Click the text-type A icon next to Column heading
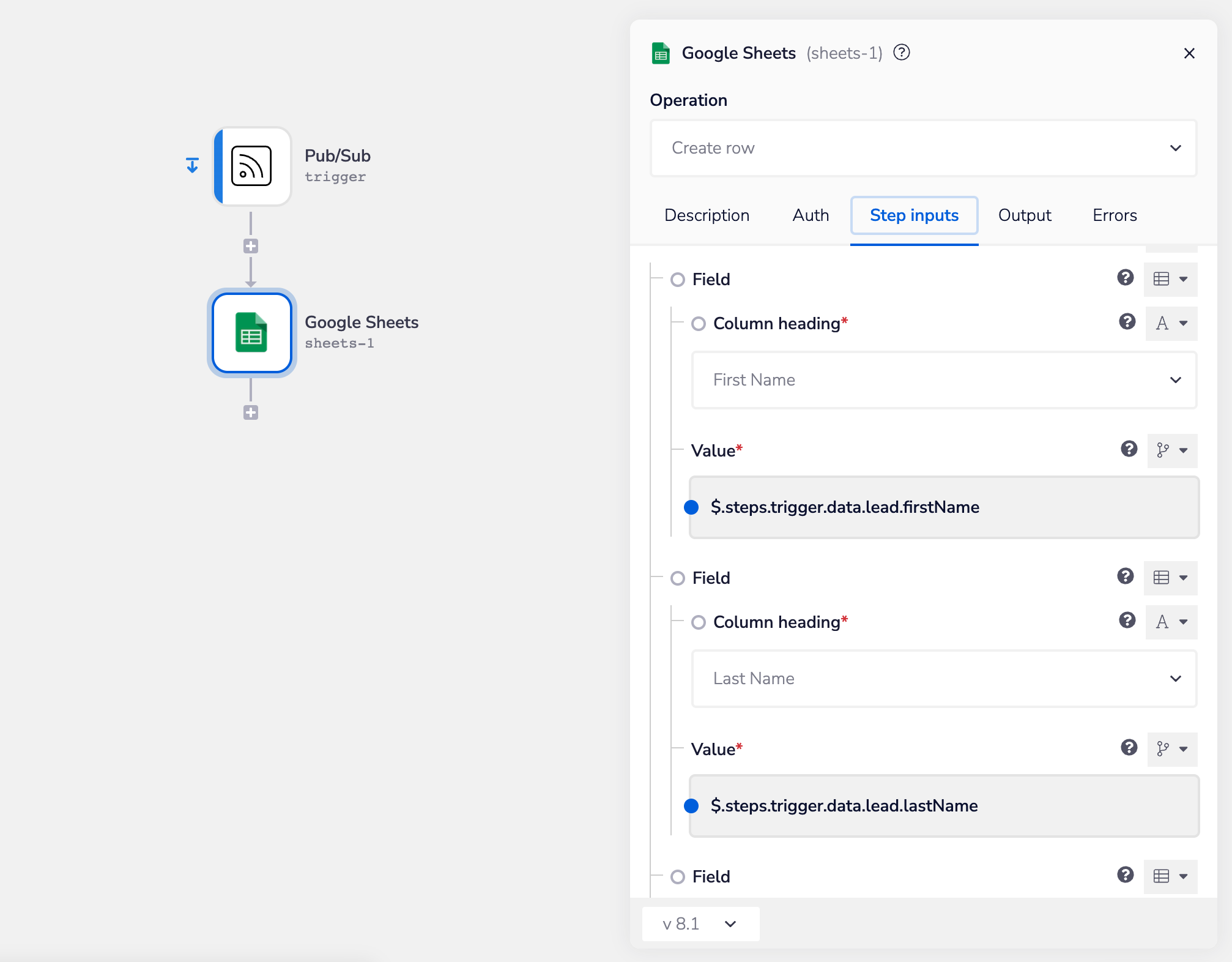Viewport: 1232px width, 962px height. click(1171, 323)
